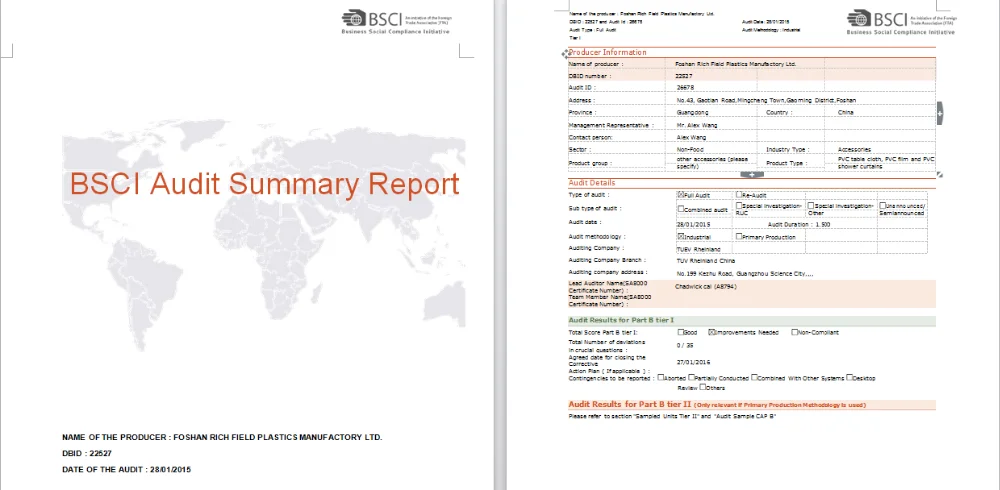Click the table resize handle at bottom-right corner
Screen dimensions: 1000x490
click(x=939, y=174)
